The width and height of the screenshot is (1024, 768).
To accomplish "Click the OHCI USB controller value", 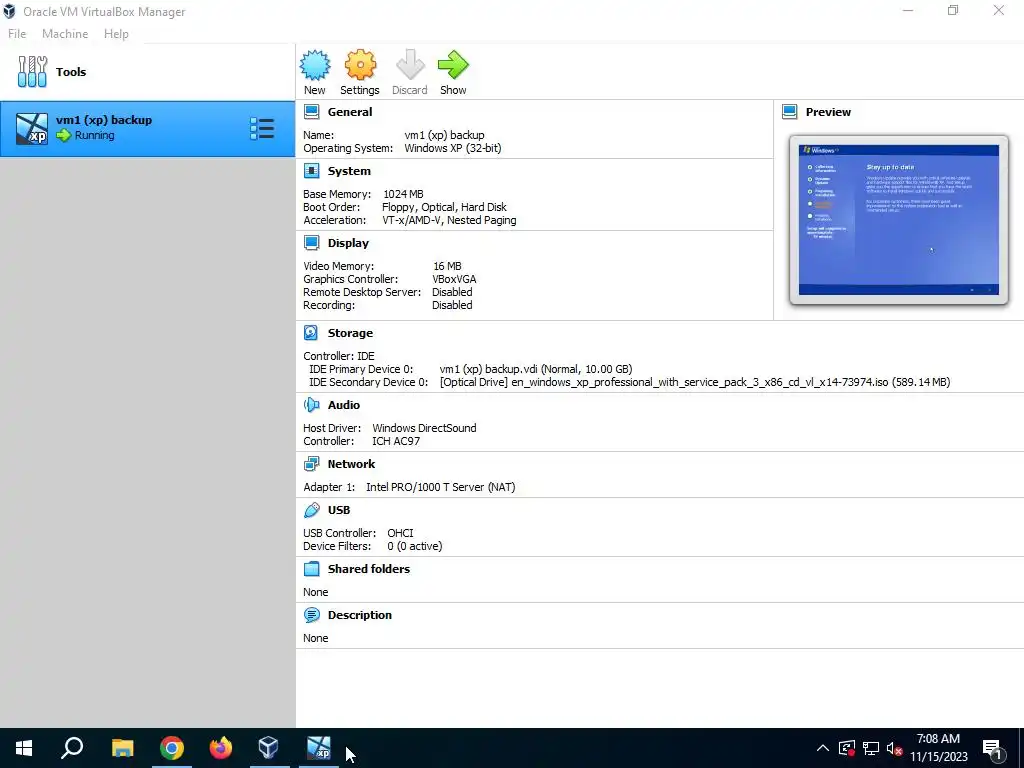I will point(400,533).
